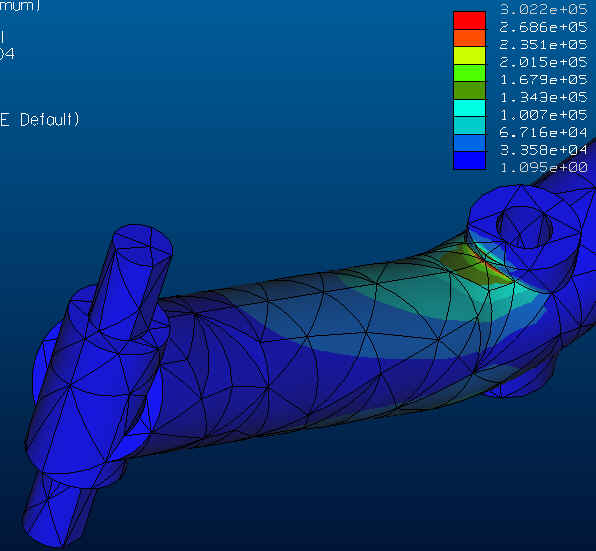Screen dimensions: 596x551
Task: Click the legend value 3.358e+04
Action: point(544,150)
